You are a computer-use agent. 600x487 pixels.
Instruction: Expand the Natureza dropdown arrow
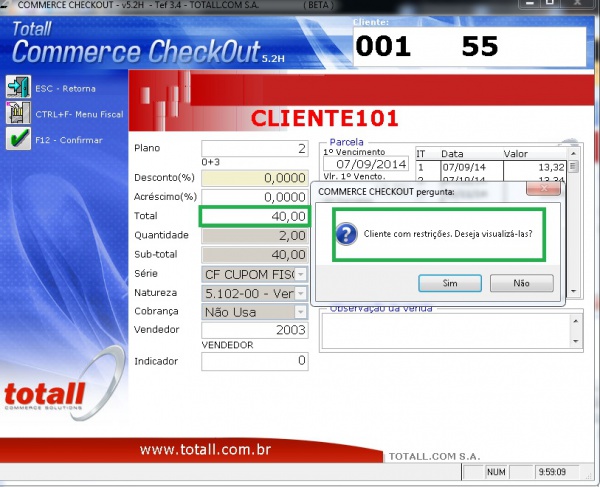tap(301, 293)
